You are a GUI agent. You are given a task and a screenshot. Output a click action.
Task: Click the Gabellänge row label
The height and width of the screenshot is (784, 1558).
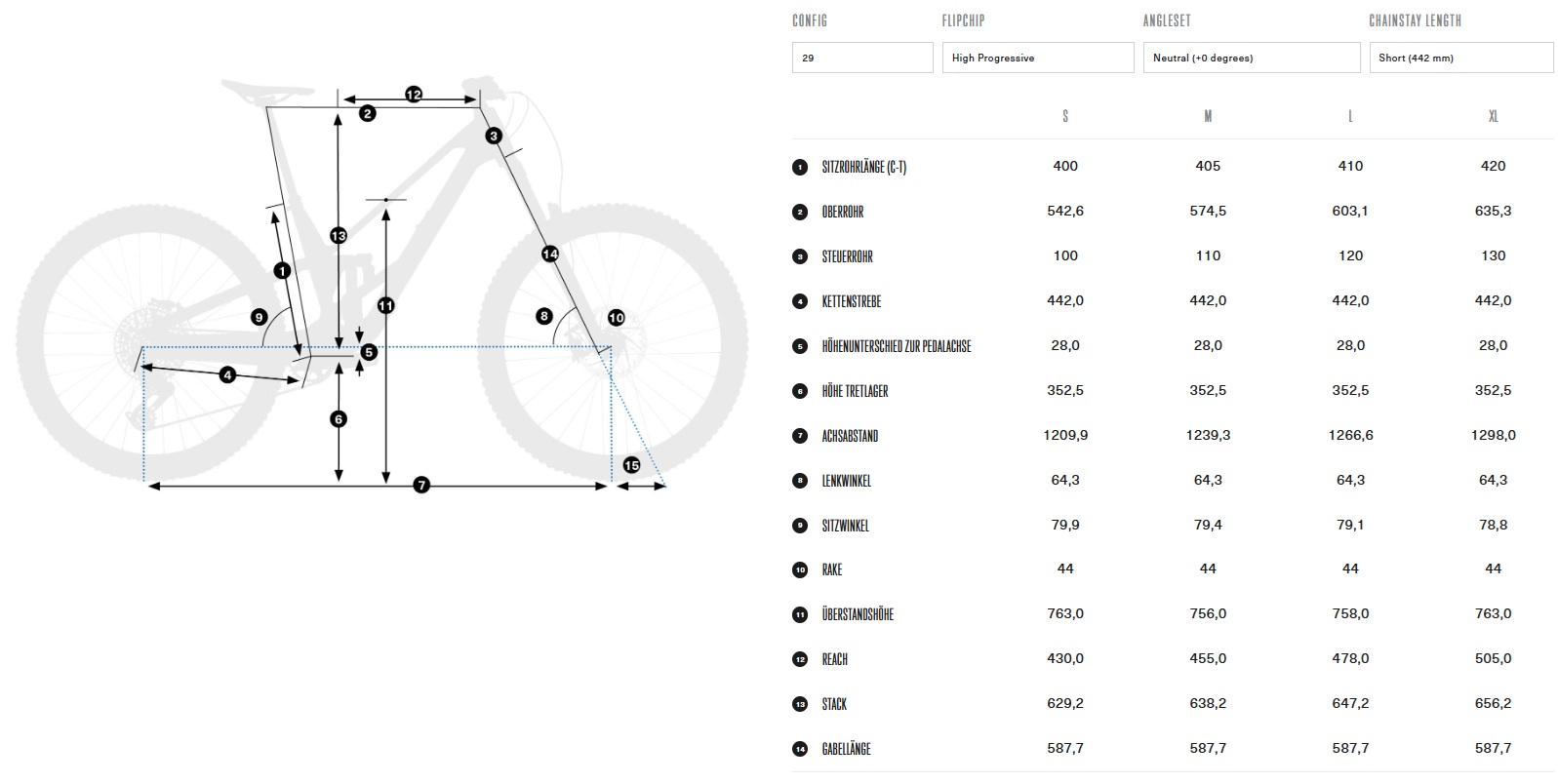pyautogui.click(x=847, y=749)
